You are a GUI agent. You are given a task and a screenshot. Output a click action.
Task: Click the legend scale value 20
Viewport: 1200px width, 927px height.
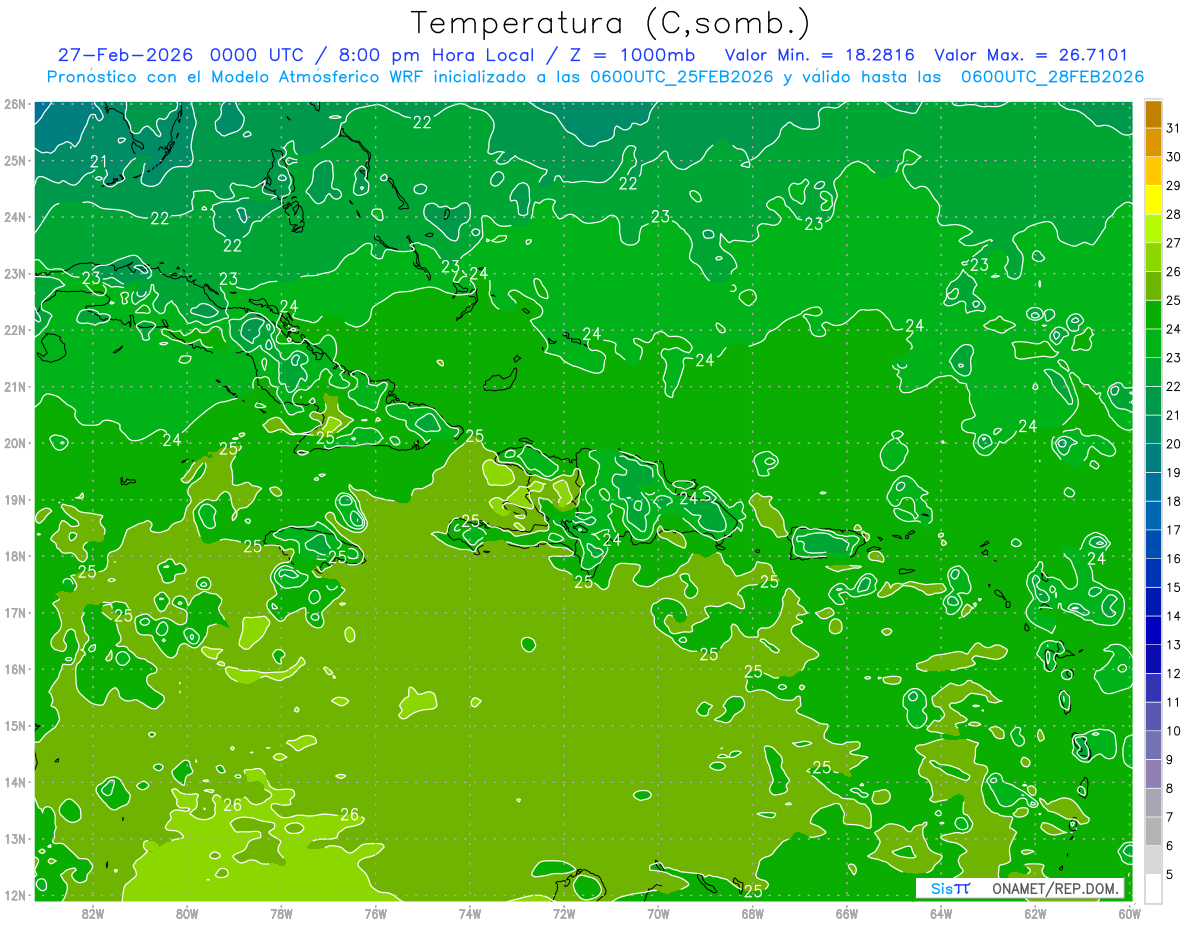pyautogui.click(x=1173, y=444)
